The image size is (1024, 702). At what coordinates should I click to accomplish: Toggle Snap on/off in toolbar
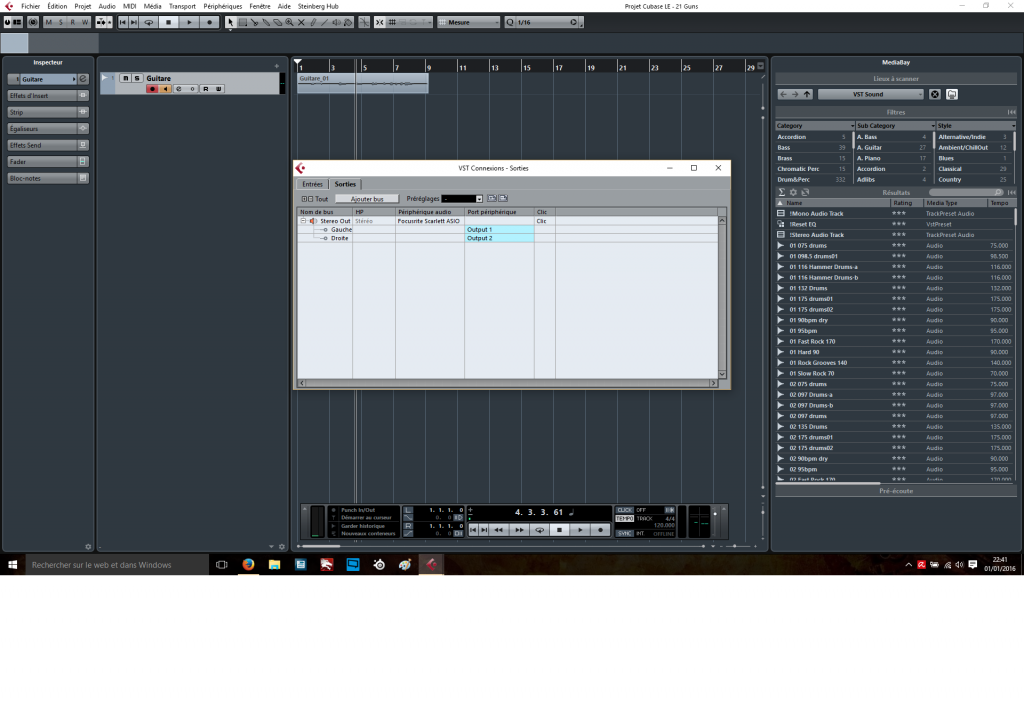coord(379,22)
